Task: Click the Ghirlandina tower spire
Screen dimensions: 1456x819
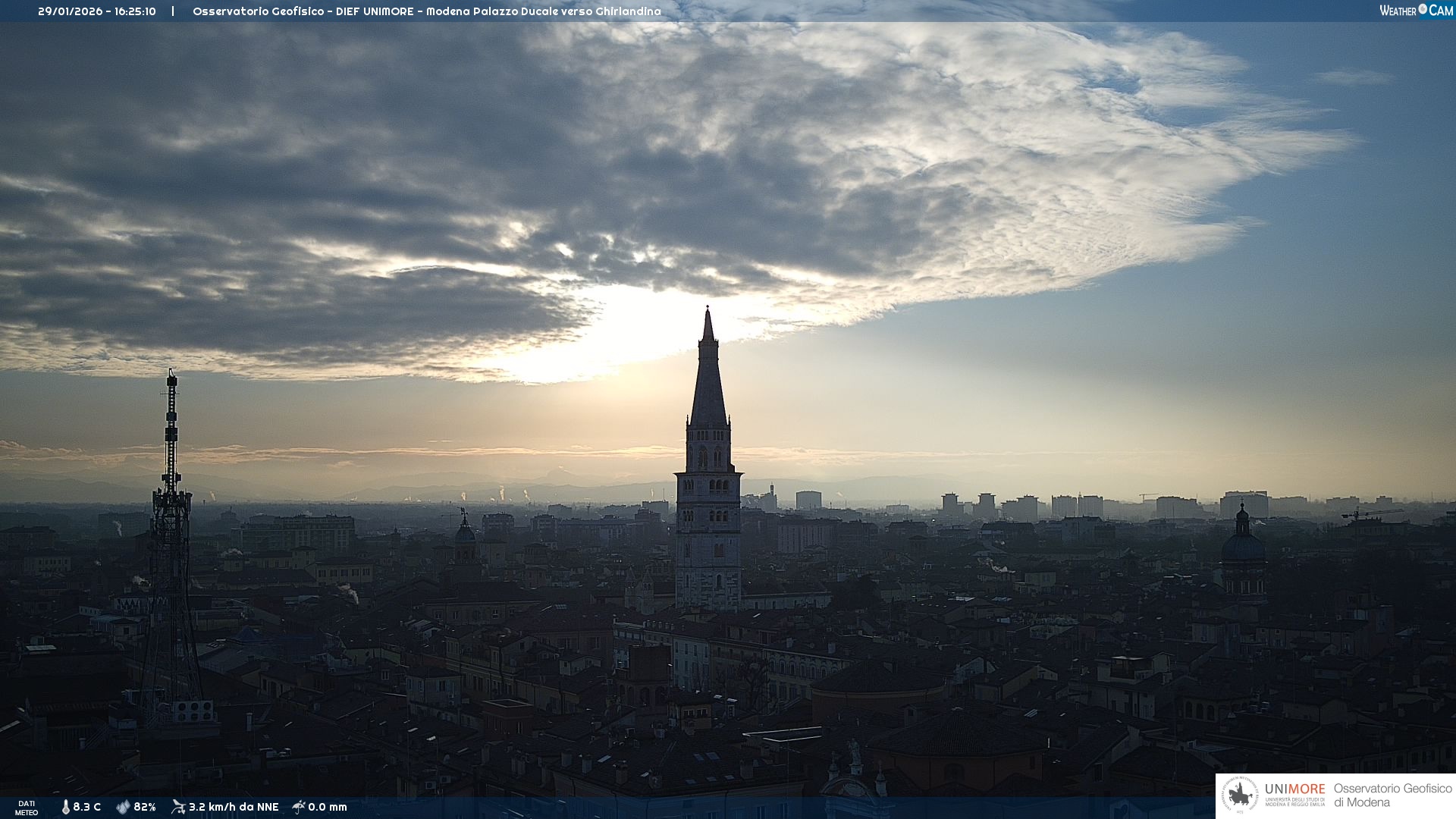Action: tap(708, 379)
